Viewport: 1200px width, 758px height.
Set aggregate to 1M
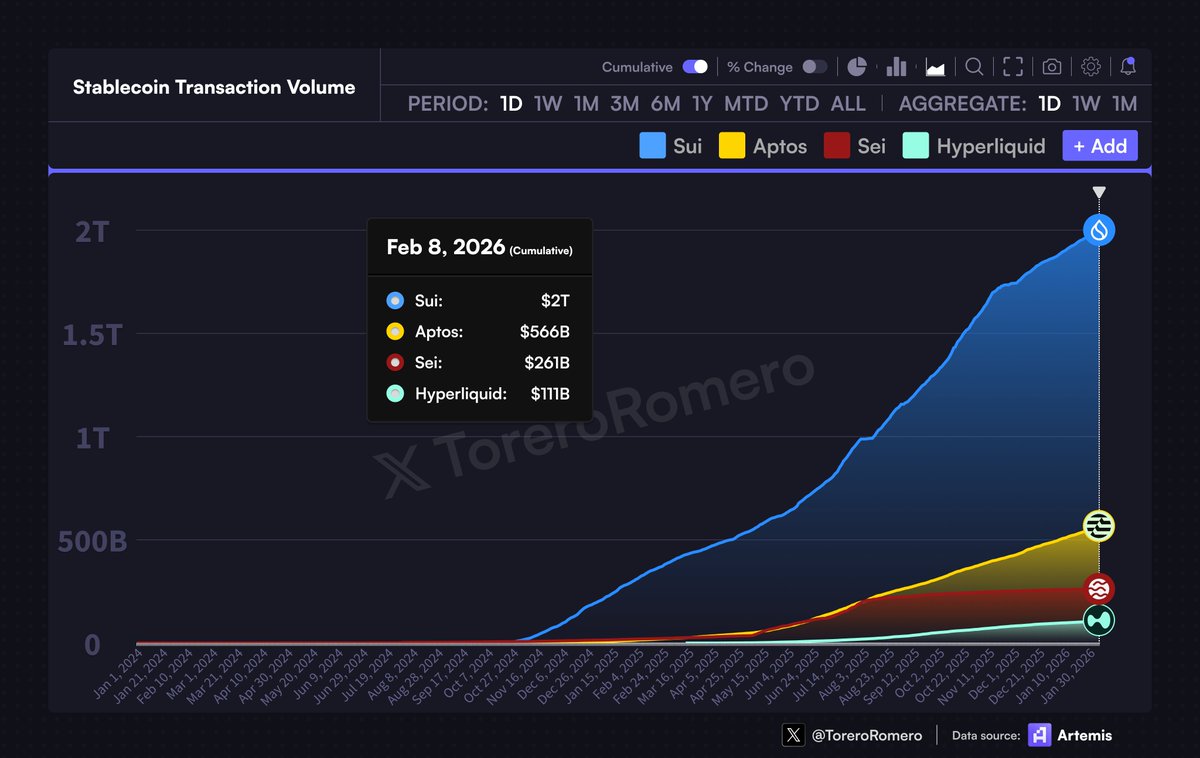1124,104
